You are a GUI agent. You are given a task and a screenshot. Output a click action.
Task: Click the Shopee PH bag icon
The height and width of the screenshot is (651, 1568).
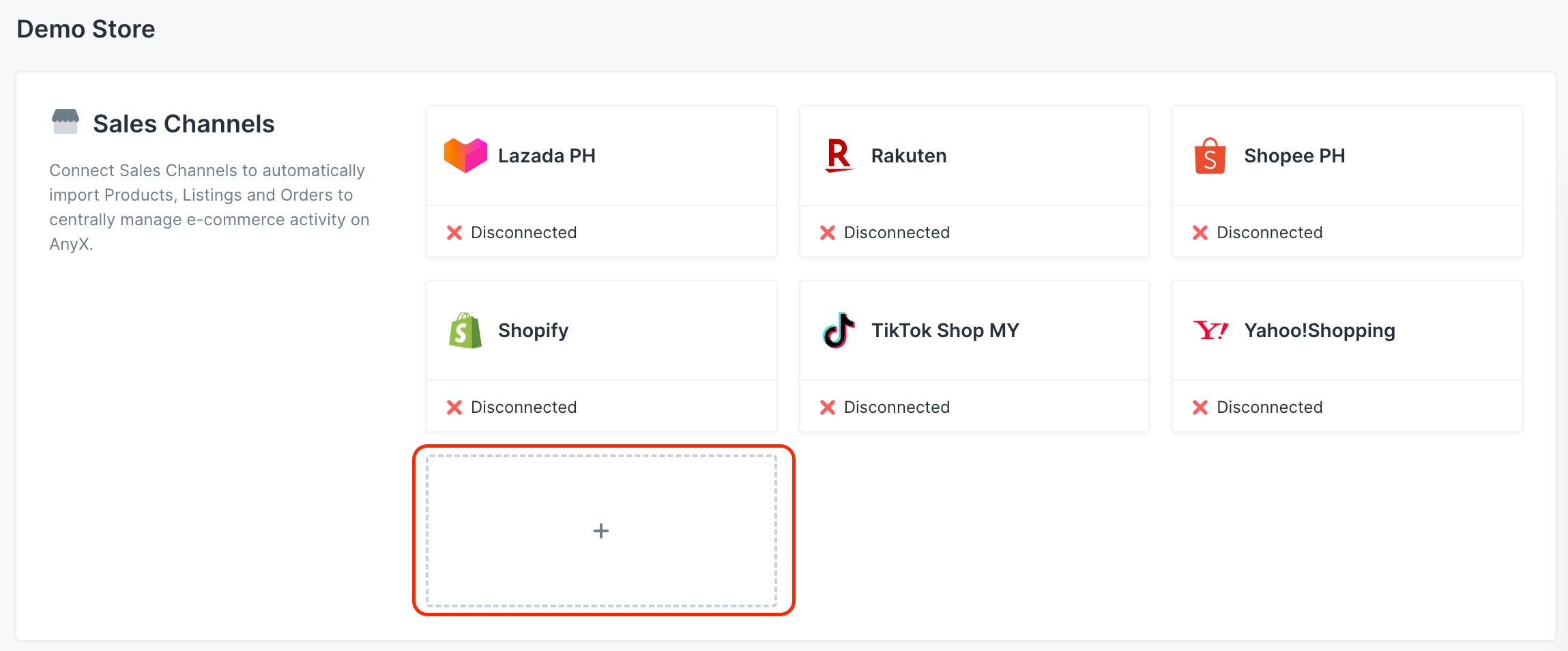[x=1210, y=156]
